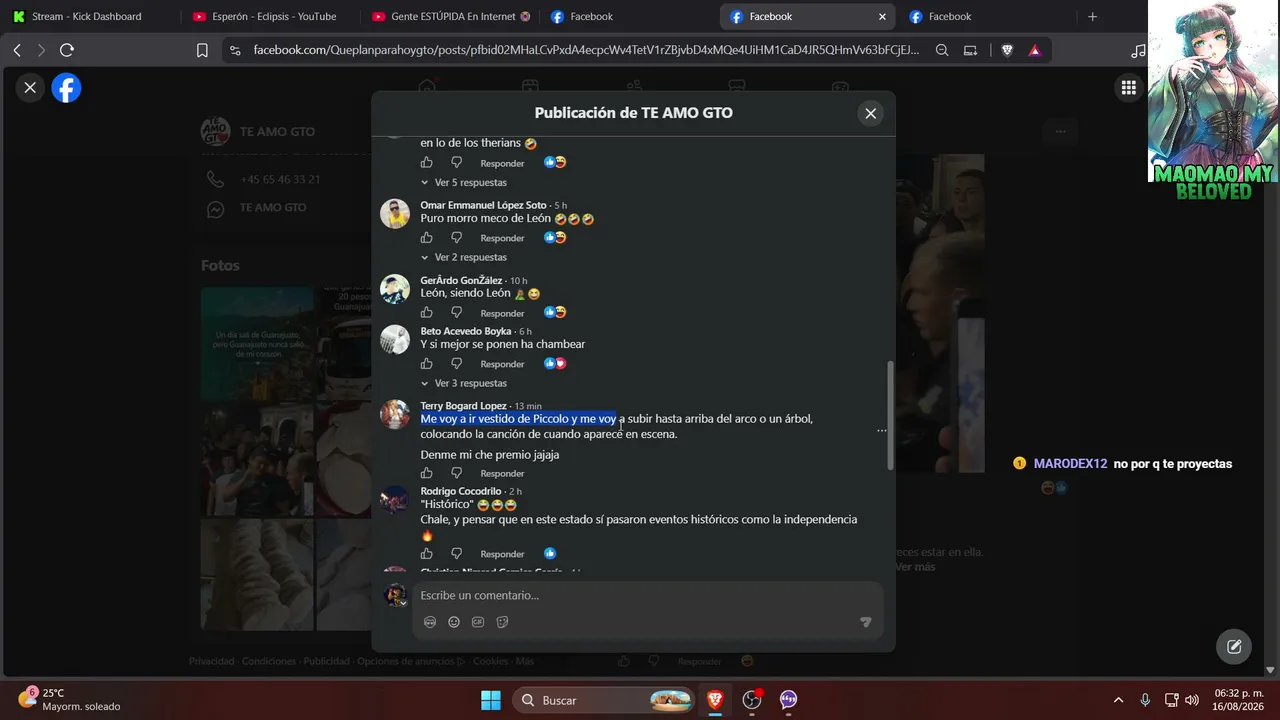Dislike the 'en lo de los therians' comment
Viewport: 1280px width, 720px height.
[456, 162]
